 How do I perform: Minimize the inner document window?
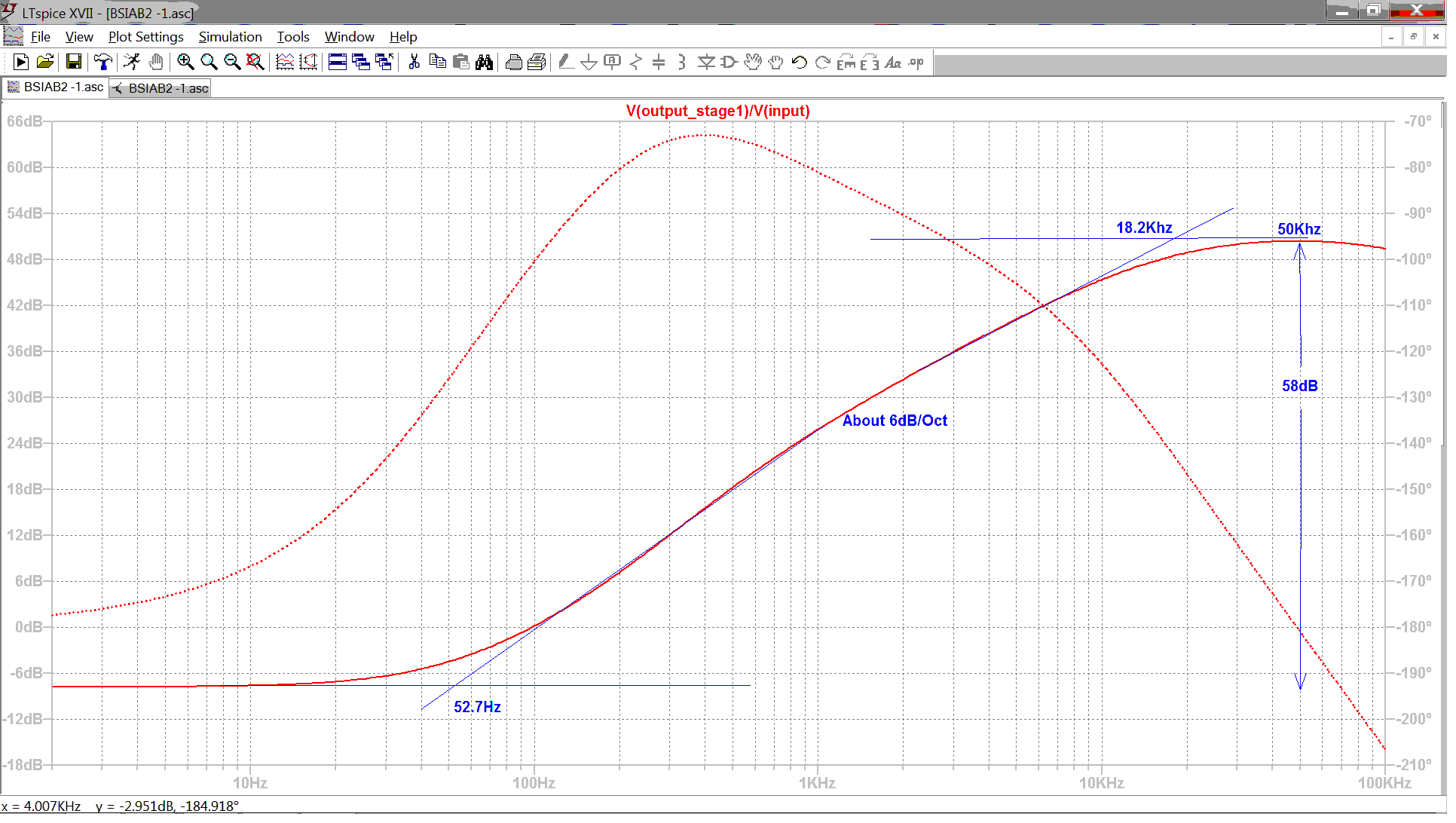[1391, 37]
